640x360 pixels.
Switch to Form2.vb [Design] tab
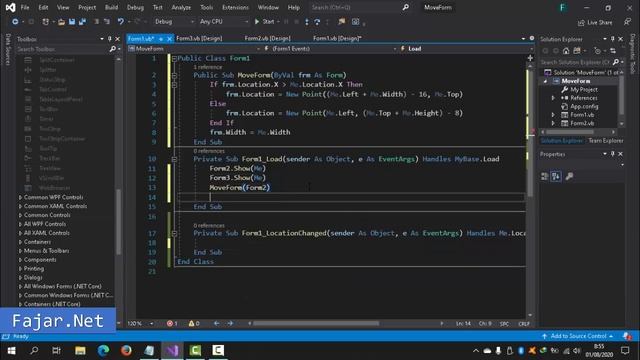[267, 38]
